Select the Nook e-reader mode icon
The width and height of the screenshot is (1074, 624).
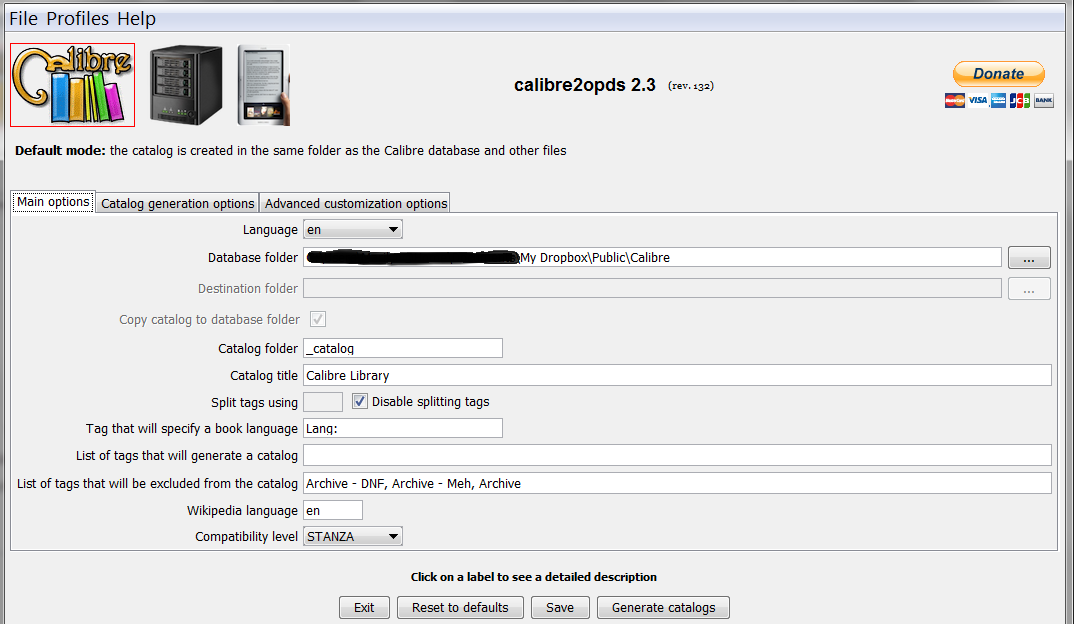pyautogui.click(x=264, y=85)
